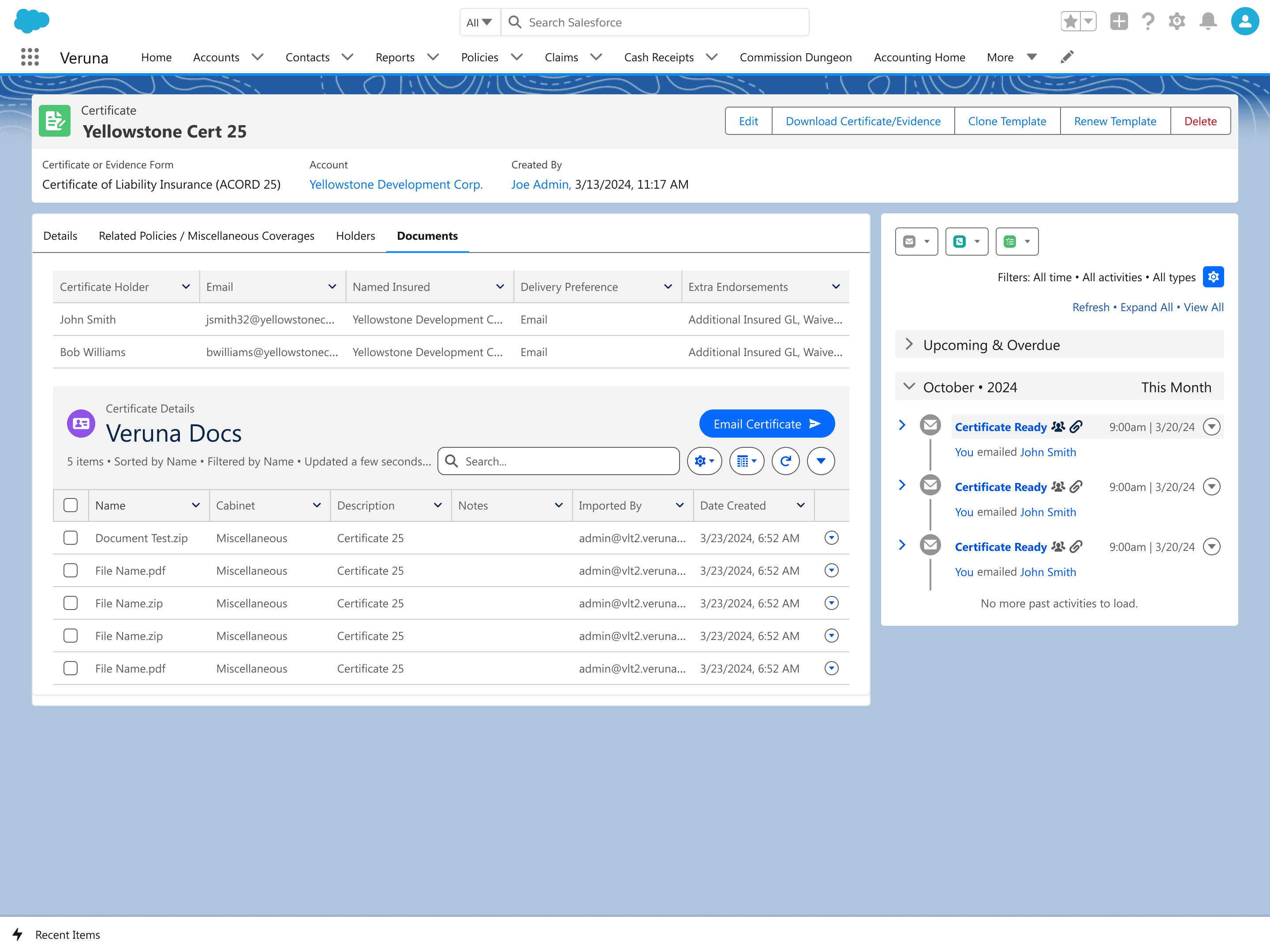The height and width of the screenshot is (952, 1270).
Task: Open list view settings gear in Veruna Docs
Action: (x=705, y=461)
